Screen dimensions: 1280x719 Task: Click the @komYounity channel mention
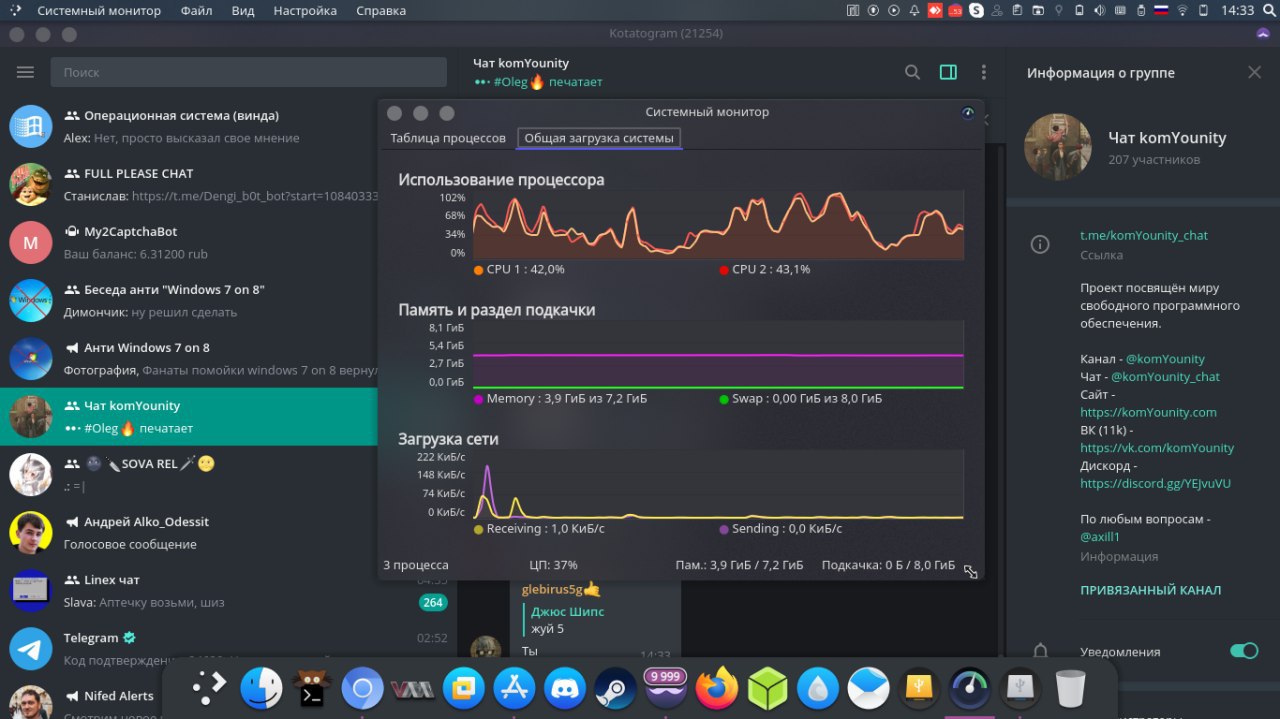1165,359
